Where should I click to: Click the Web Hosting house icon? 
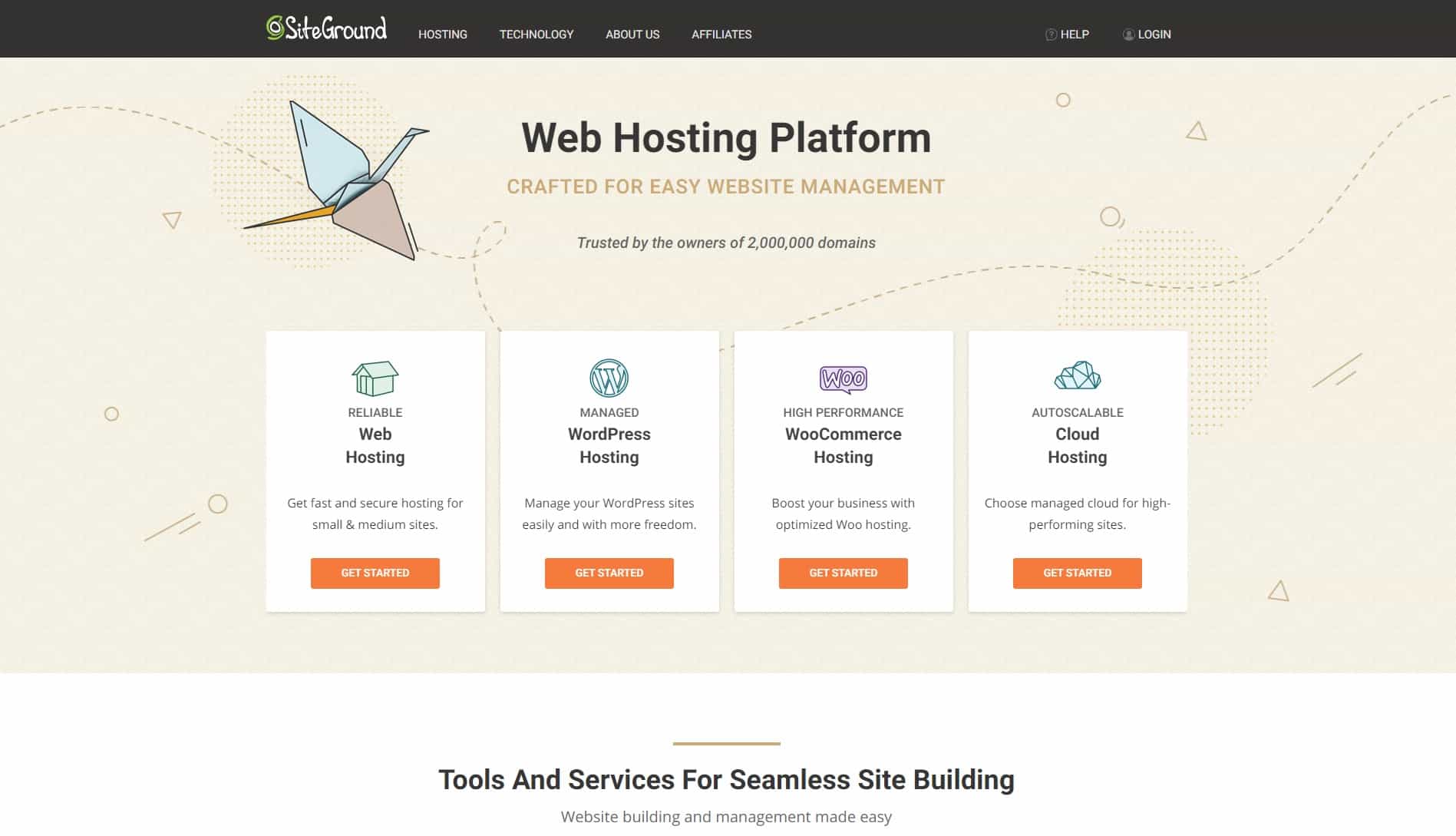tap(375, 378)
